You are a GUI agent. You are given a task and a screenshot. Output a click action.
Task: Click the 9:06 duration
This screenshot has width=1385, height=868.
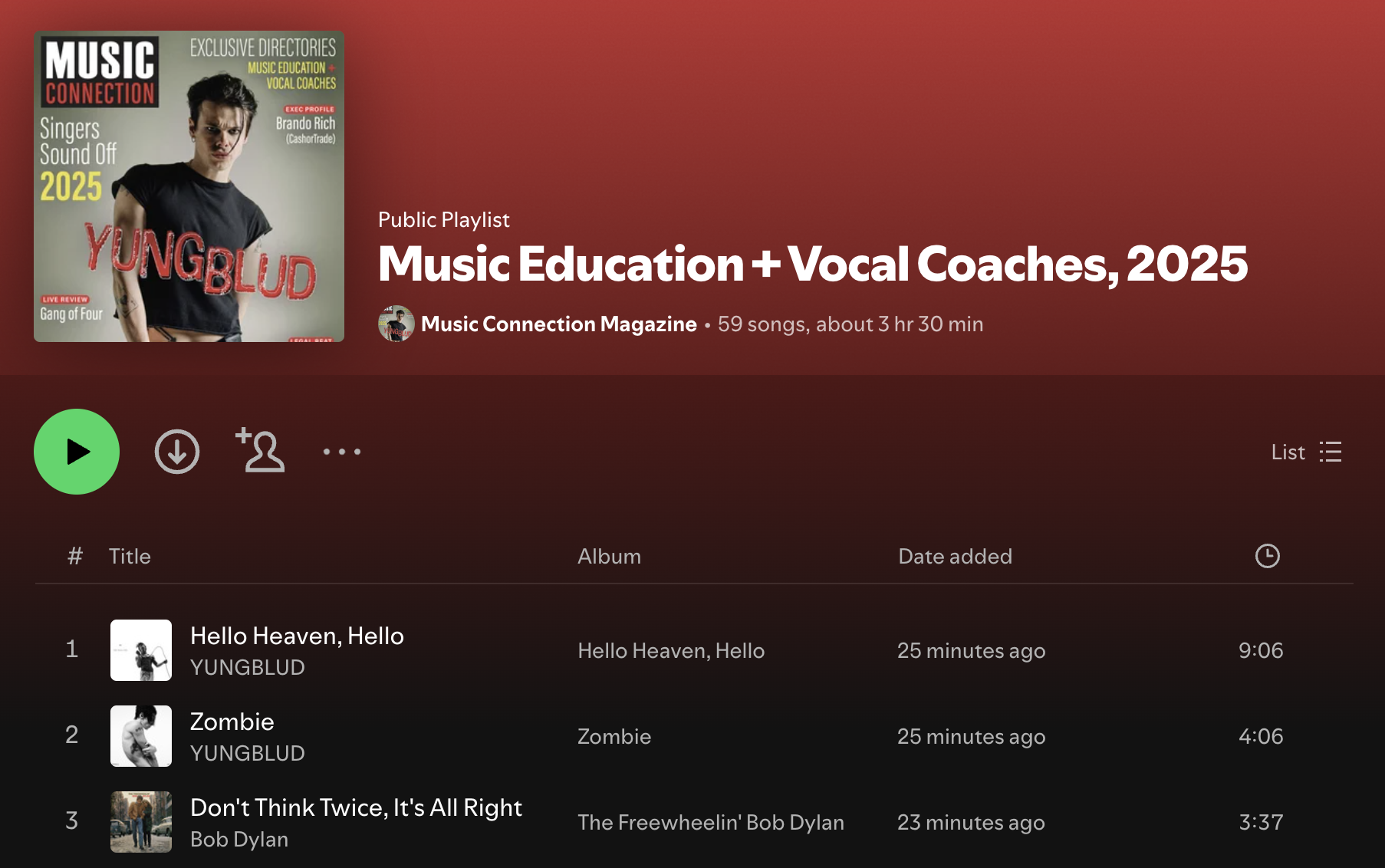tap(1261, 650)
